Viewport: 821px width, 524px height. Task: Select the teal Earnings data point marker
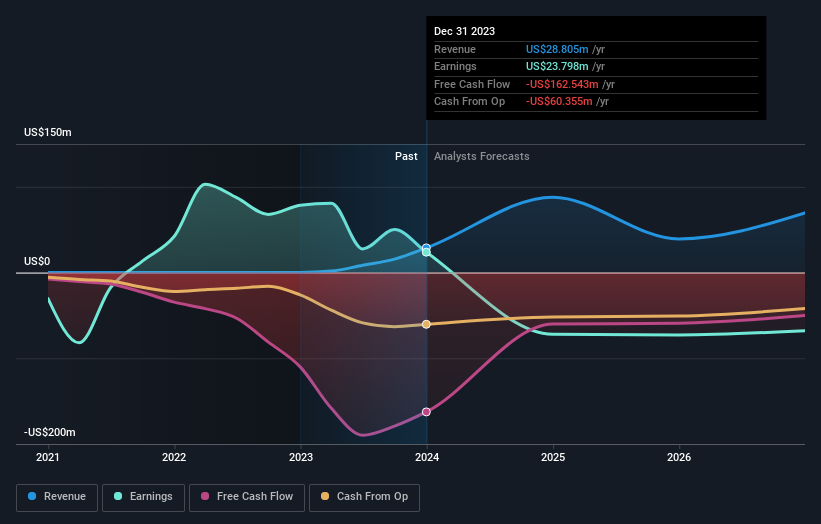point(426,252)
